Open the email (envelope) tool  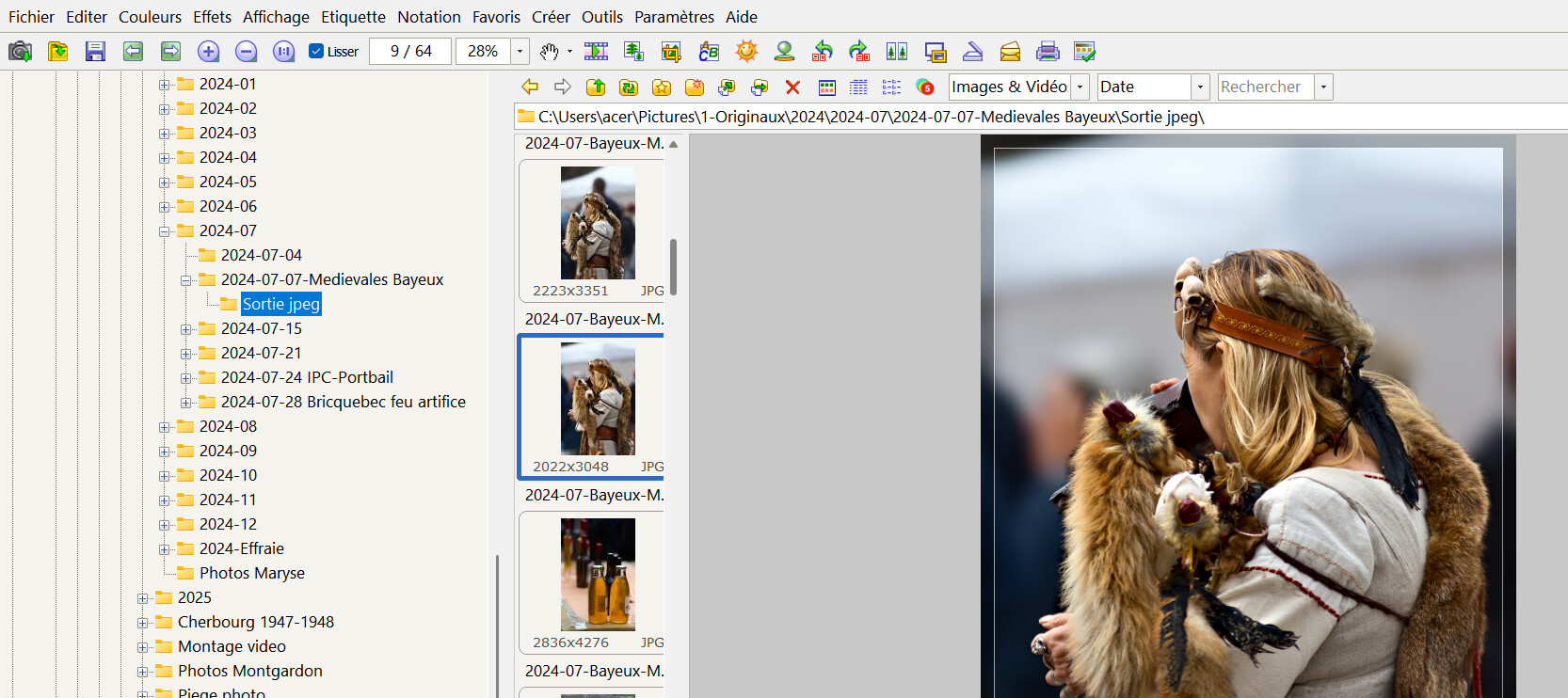pyautogui.click(x=1010, y=52)
